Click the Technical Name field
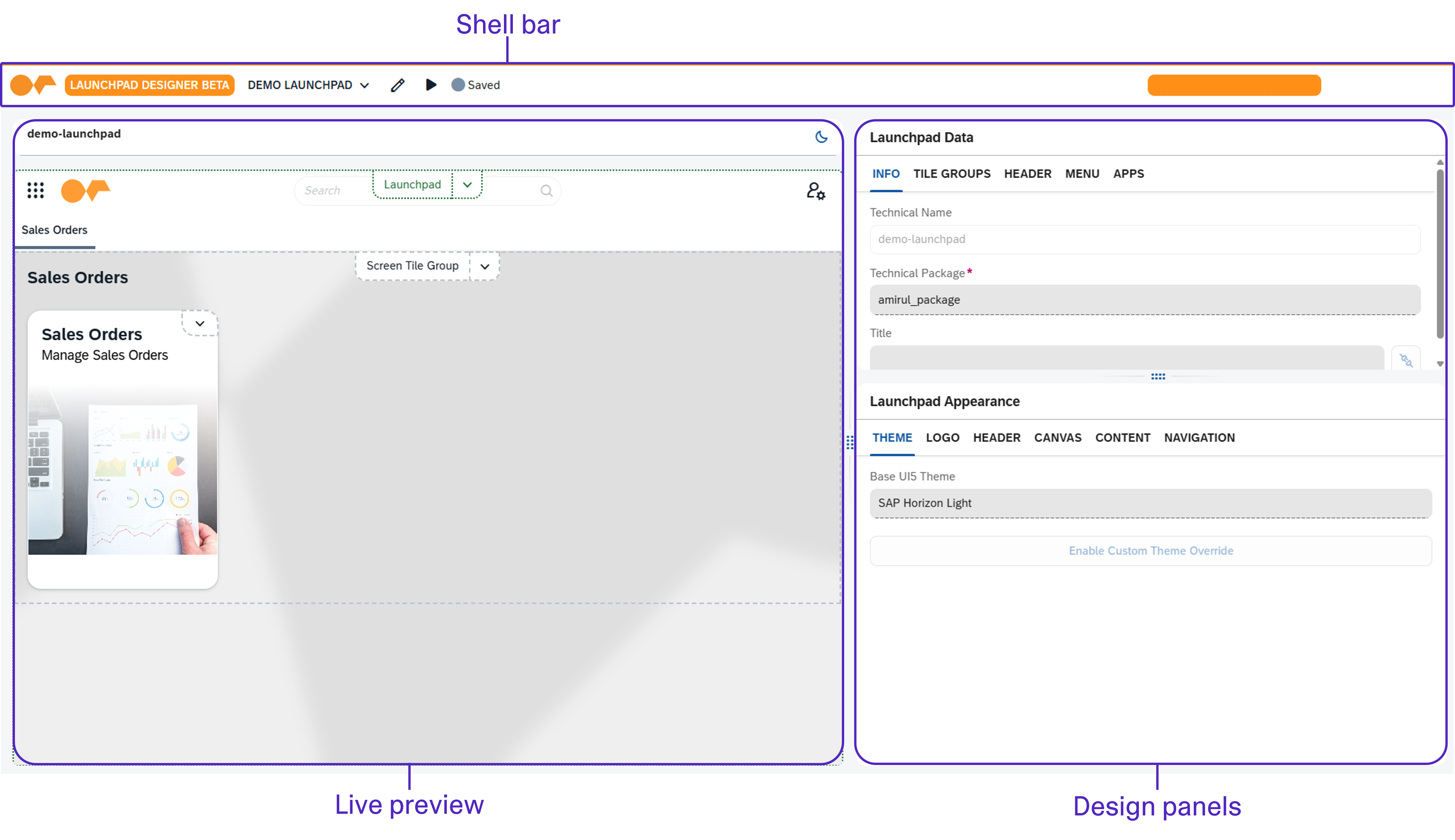 [1145, 239]
